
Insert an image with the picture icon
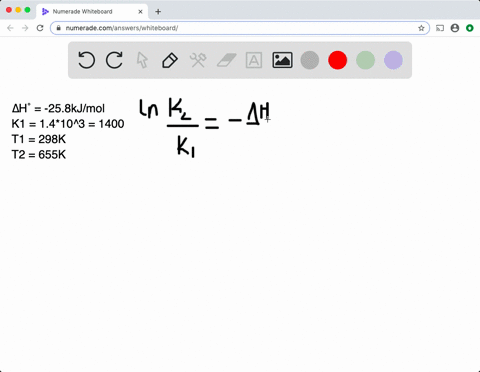point(282,60)
